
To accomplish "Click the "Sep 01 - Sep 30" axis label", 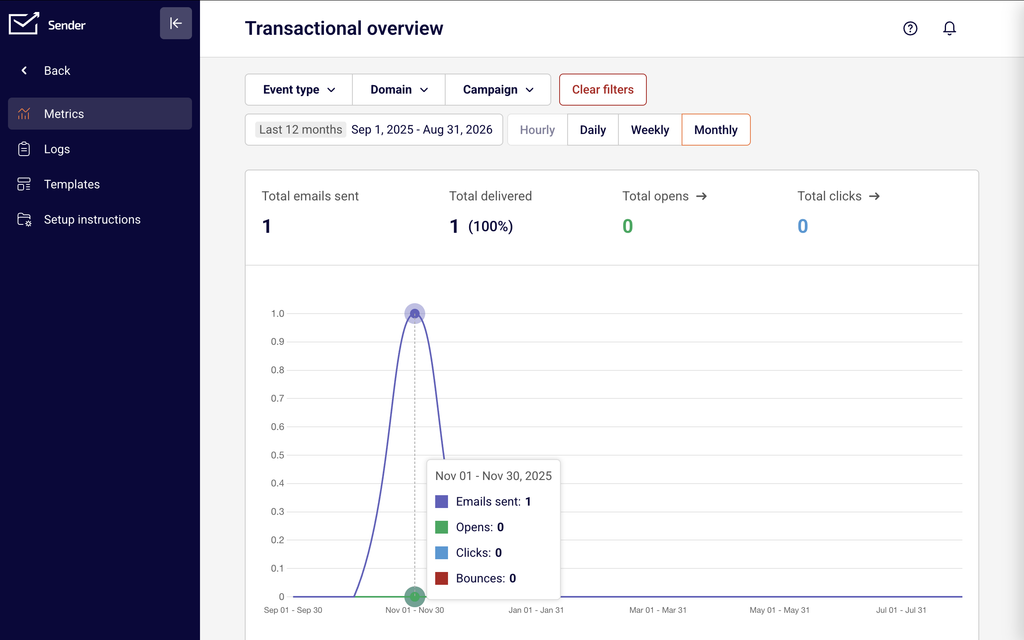I will (293, 610).
